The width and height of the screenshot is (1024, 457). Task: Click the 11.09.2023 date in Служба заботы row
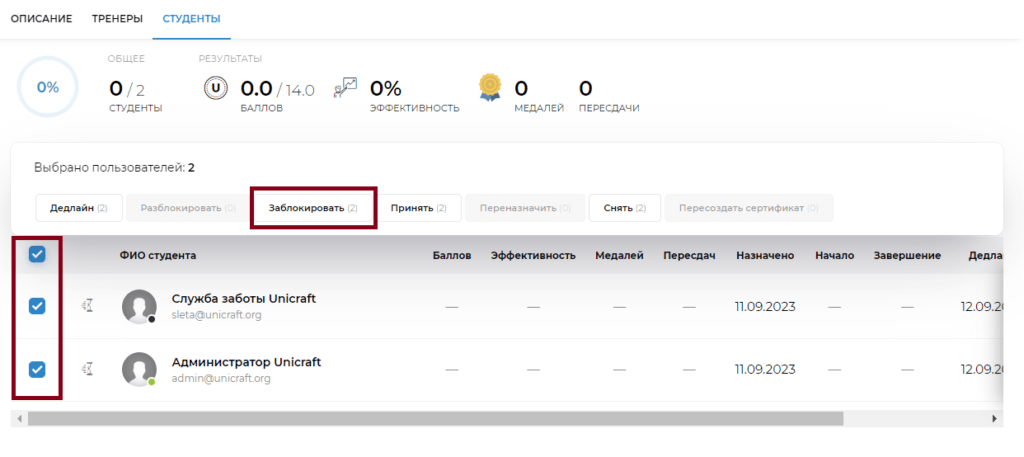pyautogui.click(x=765, y=306)
